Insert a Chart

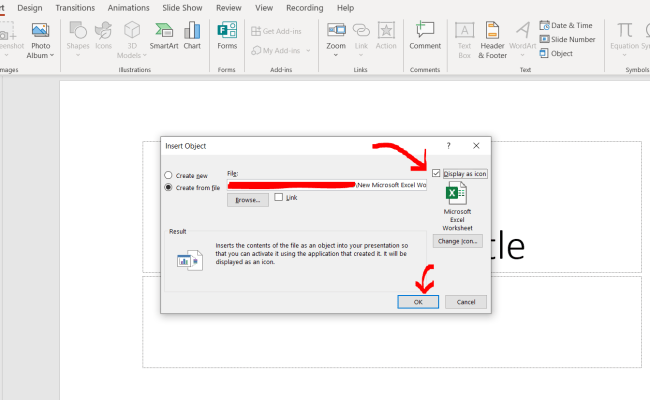[192, 36]
